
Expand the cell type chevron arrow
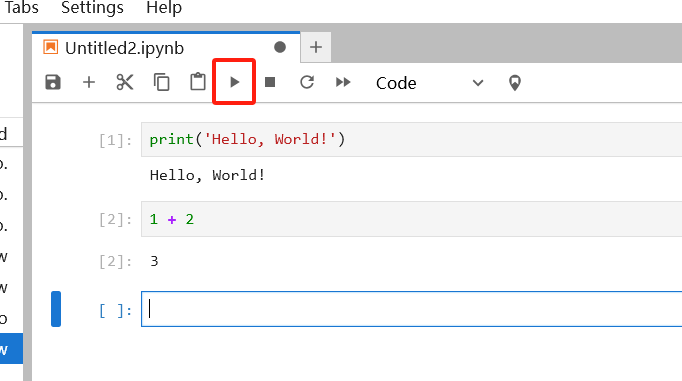[x=478, y=83]
